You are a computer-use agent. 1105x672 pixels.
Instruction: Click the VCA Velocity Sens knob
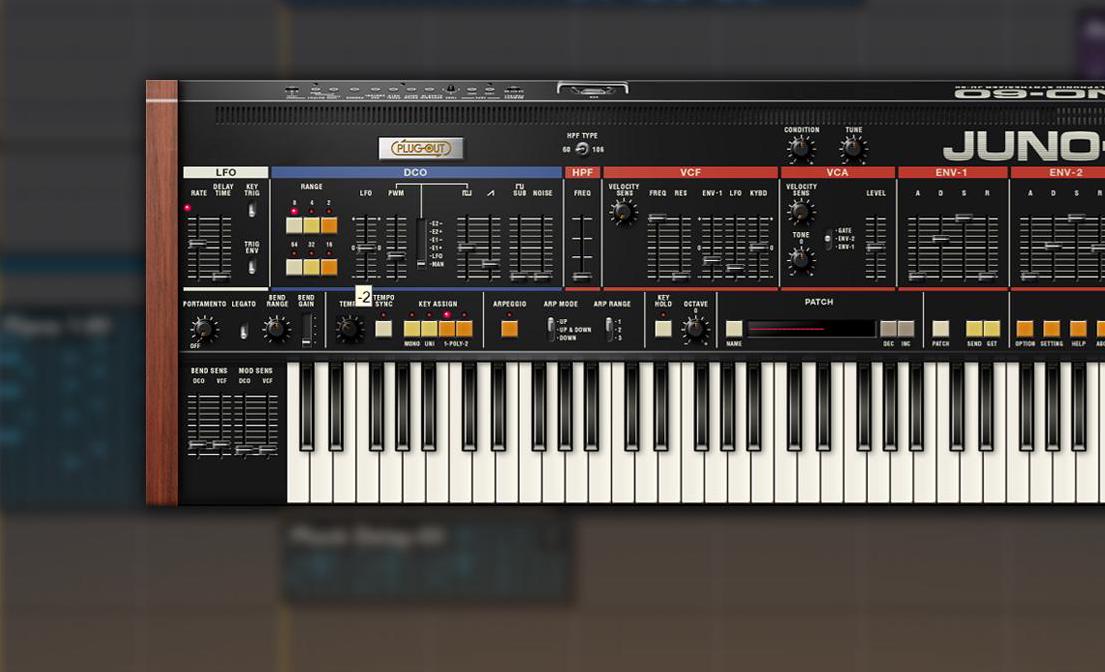(801, 211)
